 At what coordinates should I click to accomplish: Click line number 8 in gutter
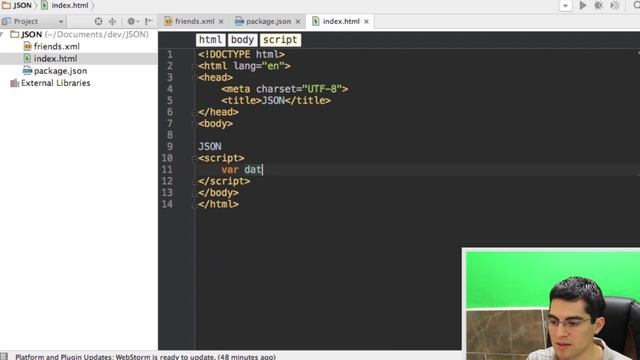(170, 135)
